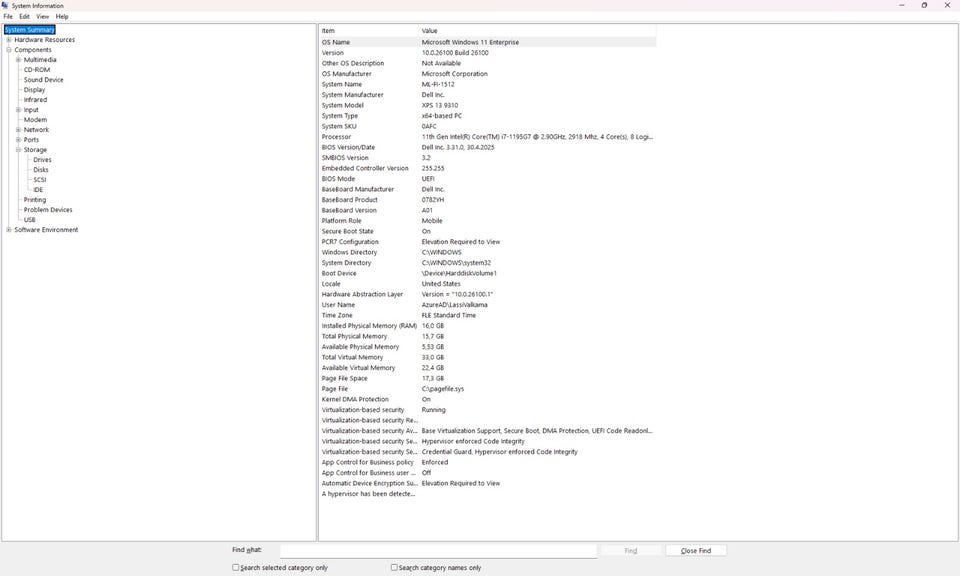Select the Total Virtual Memory row
This screenshot has width=960, height=576.
pos(487,357)
